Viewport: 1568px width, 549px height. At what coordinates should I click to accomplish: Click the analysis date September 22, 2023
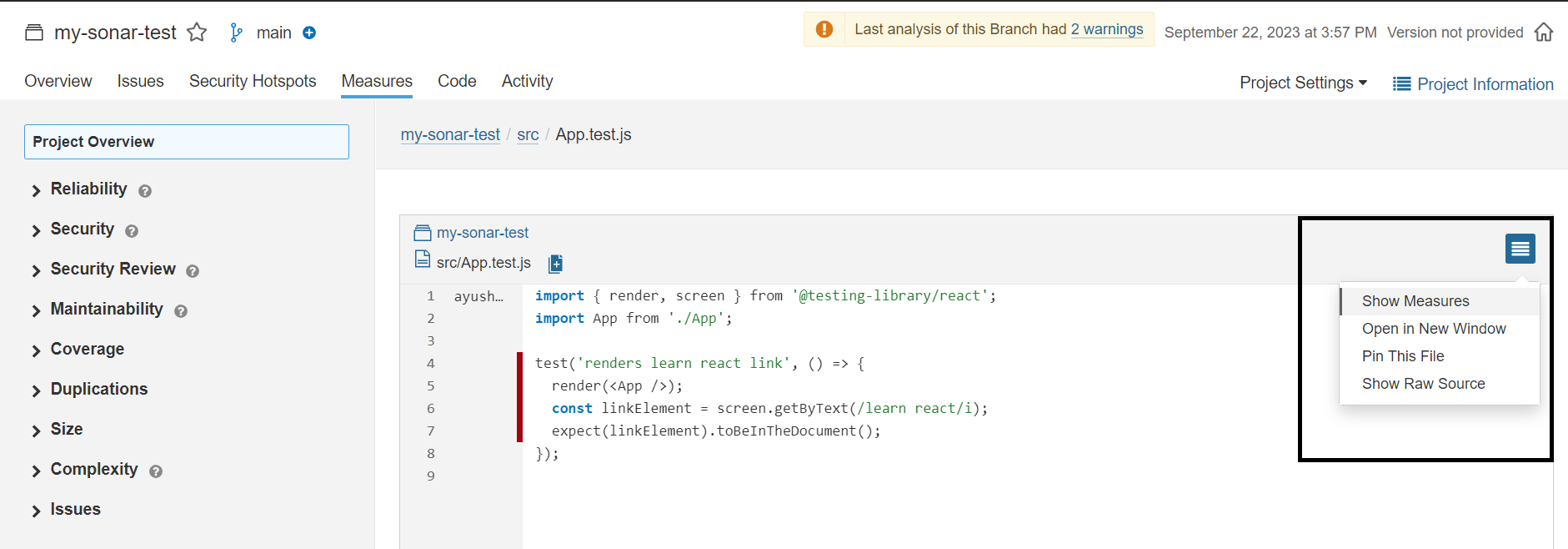(x=1270, y=33)
